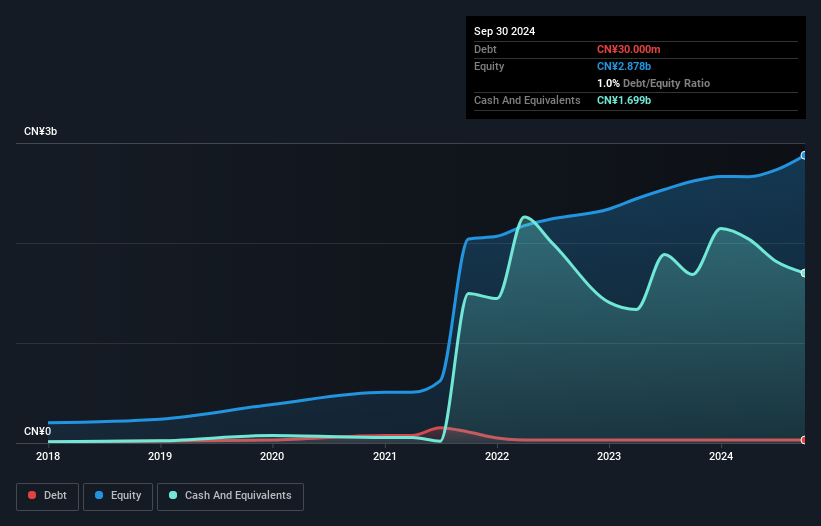Click the 2021 x-axis label
821x526 pixels.
385,456
